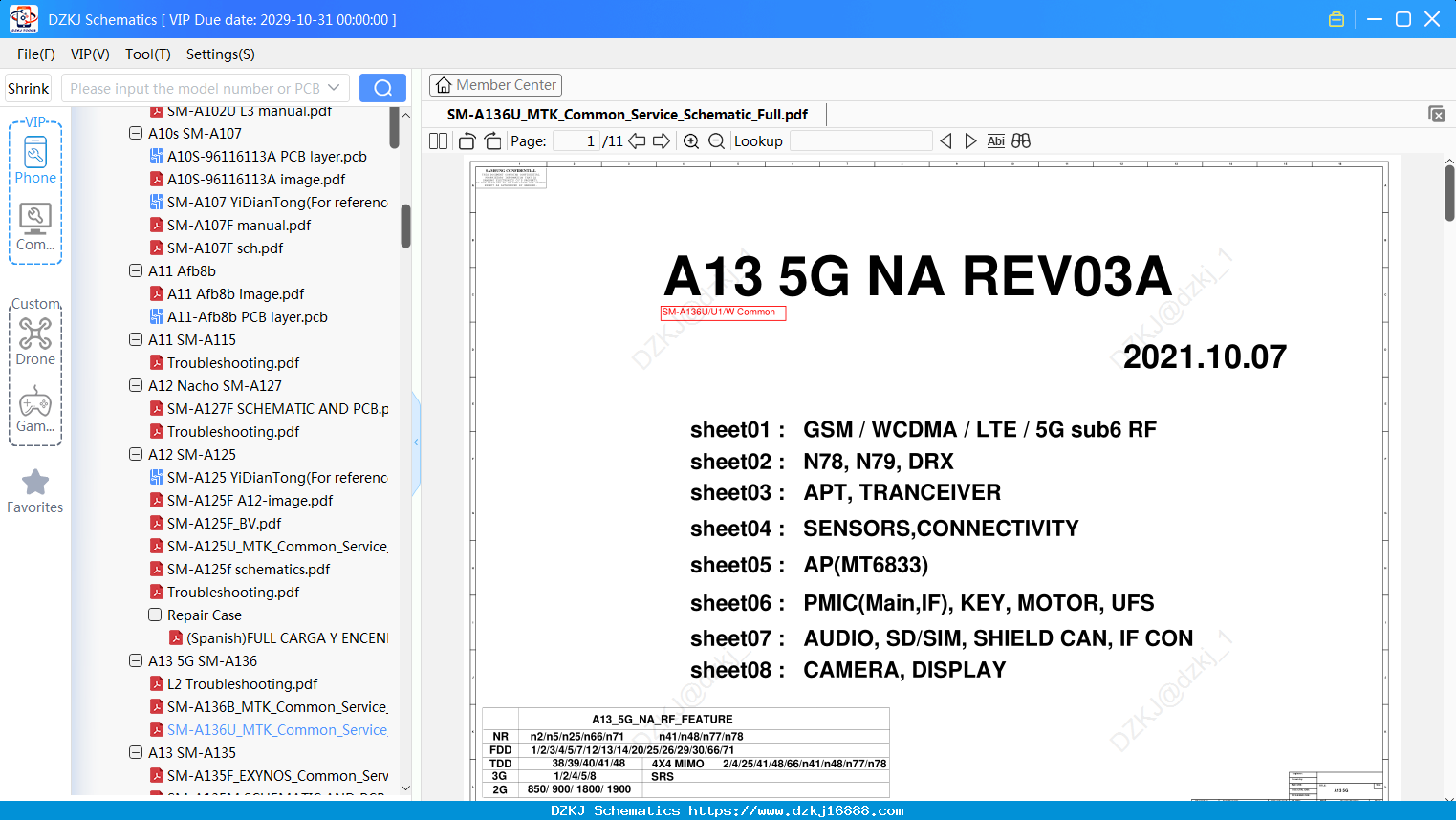Click the file tree scroll-down arrow

[x=405, y=788]
